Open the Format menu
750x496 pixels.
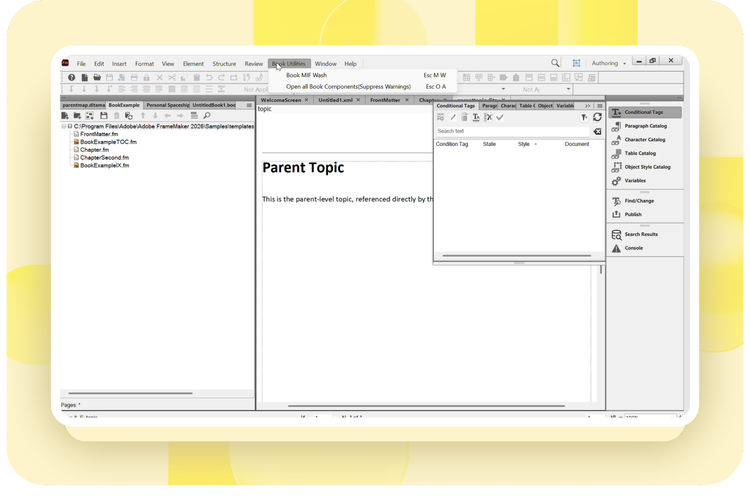pyautogui.click(x=144, y=64)
